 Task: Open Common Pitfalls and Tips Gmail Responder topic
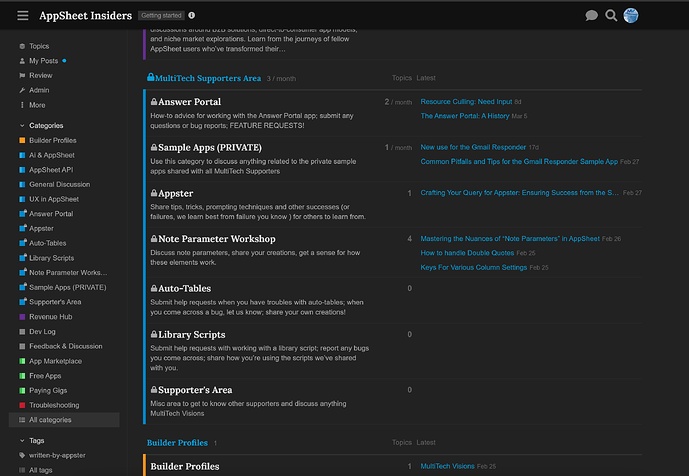coord(519,161)
